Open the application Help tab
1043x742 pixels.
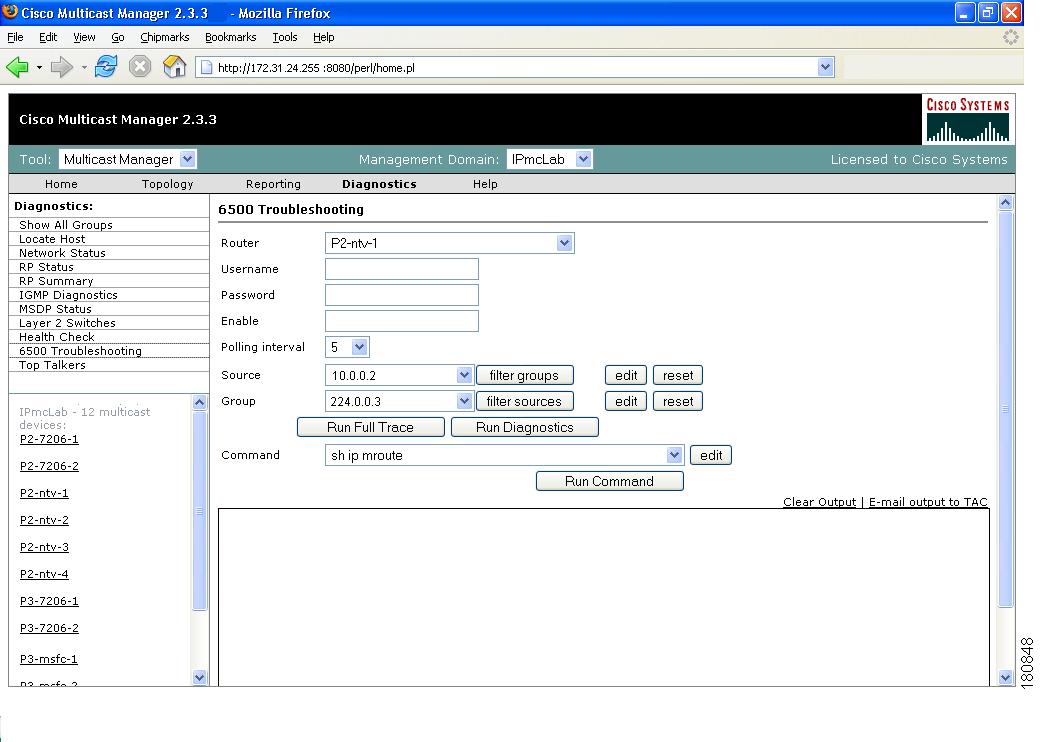pyautogui.click(x=485, y=184)
